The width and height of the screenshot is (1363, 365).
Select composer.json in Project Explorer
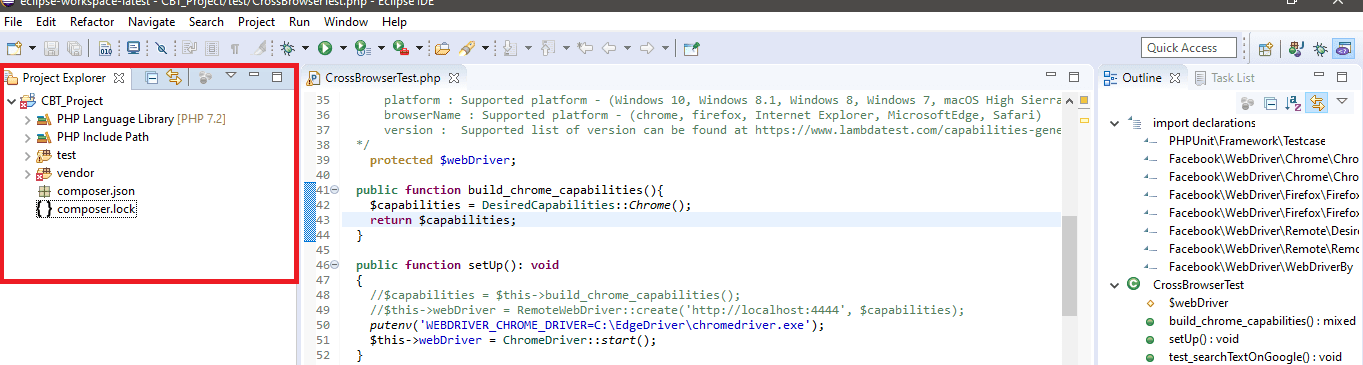[96, 191]
